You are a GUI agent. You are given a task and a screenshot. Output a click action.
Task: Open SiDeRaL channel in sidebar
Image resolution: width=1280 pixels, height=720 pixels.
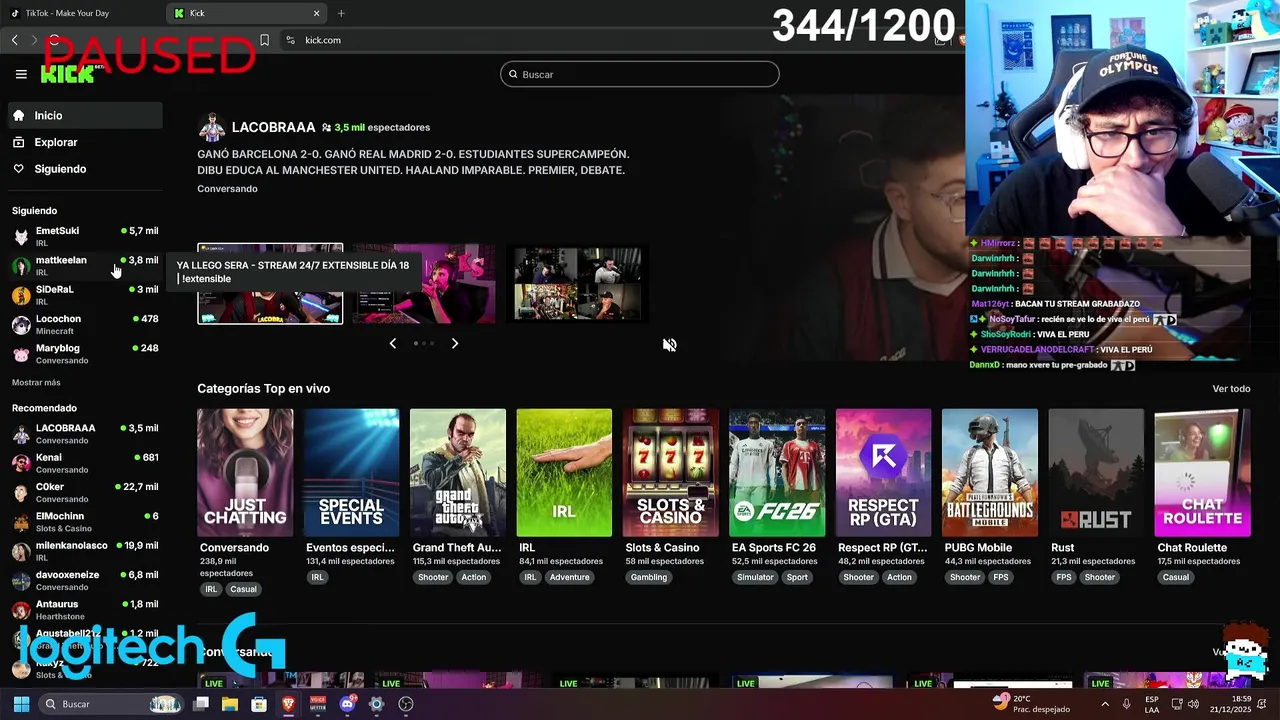point(85,295)
